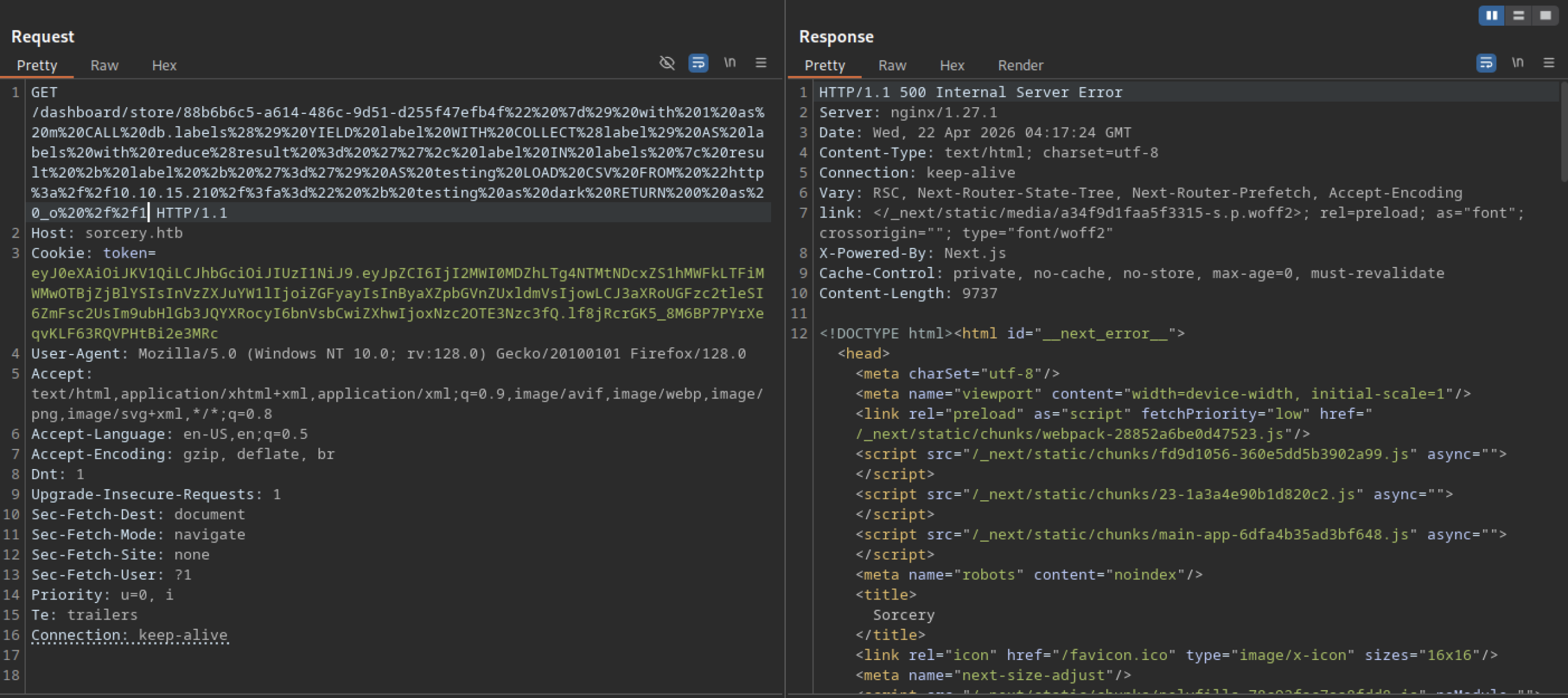Click the 500 Internal Server Error status line
Image resolution: width=1568 pixels, height=698 pixels.
click(970, 92)
